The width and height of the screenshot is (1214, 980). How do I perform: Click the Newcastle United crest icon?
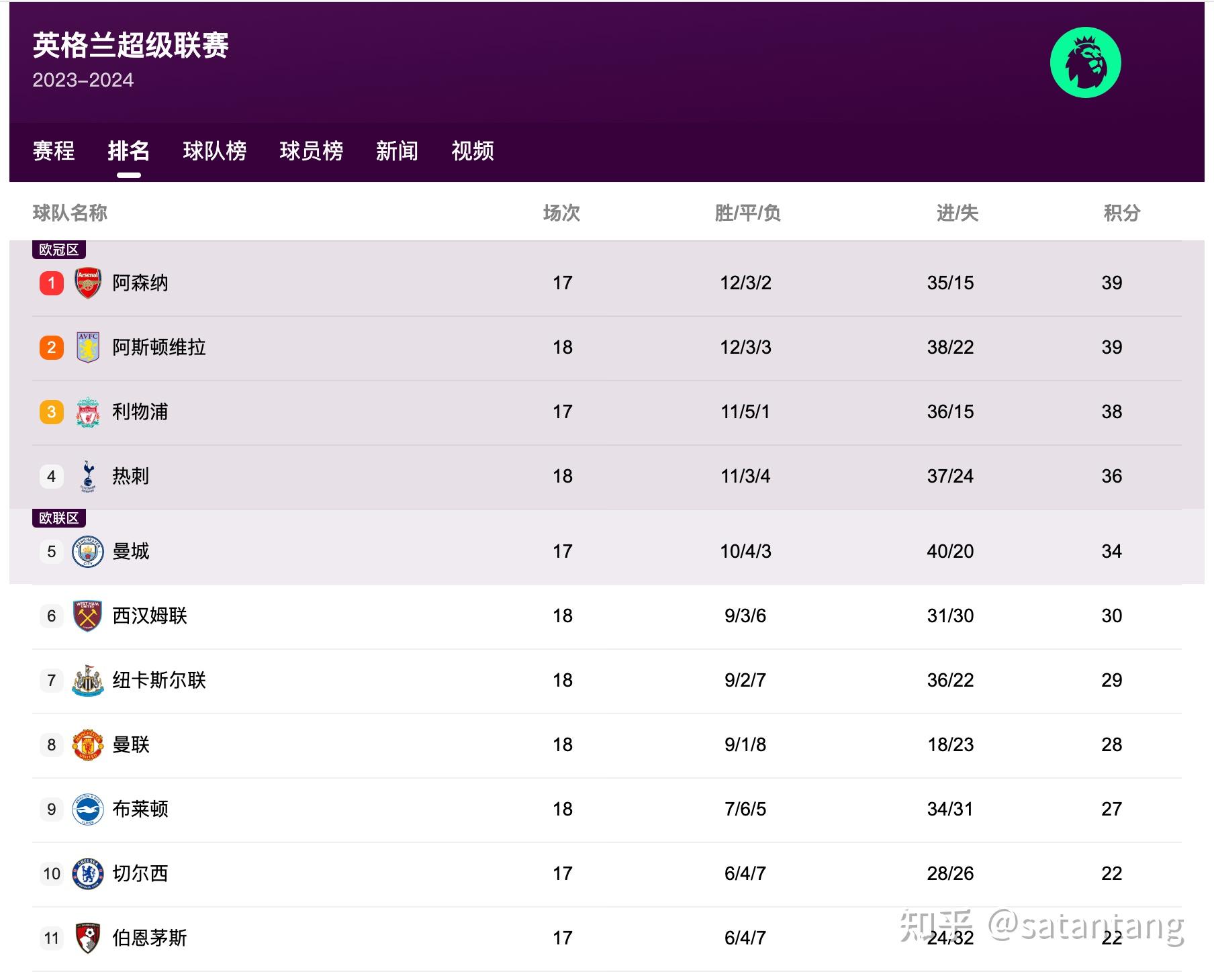pos(87,680)
